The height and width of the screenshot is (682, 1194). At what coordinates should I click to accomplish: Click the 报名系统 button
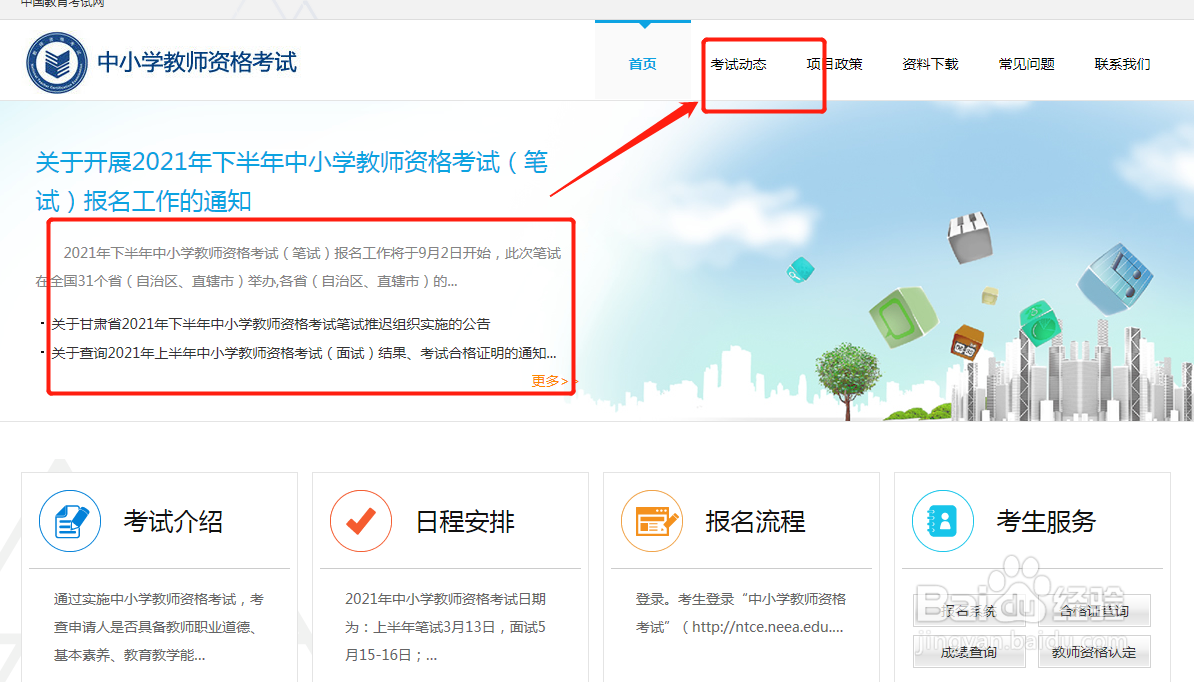pos(969,611)
